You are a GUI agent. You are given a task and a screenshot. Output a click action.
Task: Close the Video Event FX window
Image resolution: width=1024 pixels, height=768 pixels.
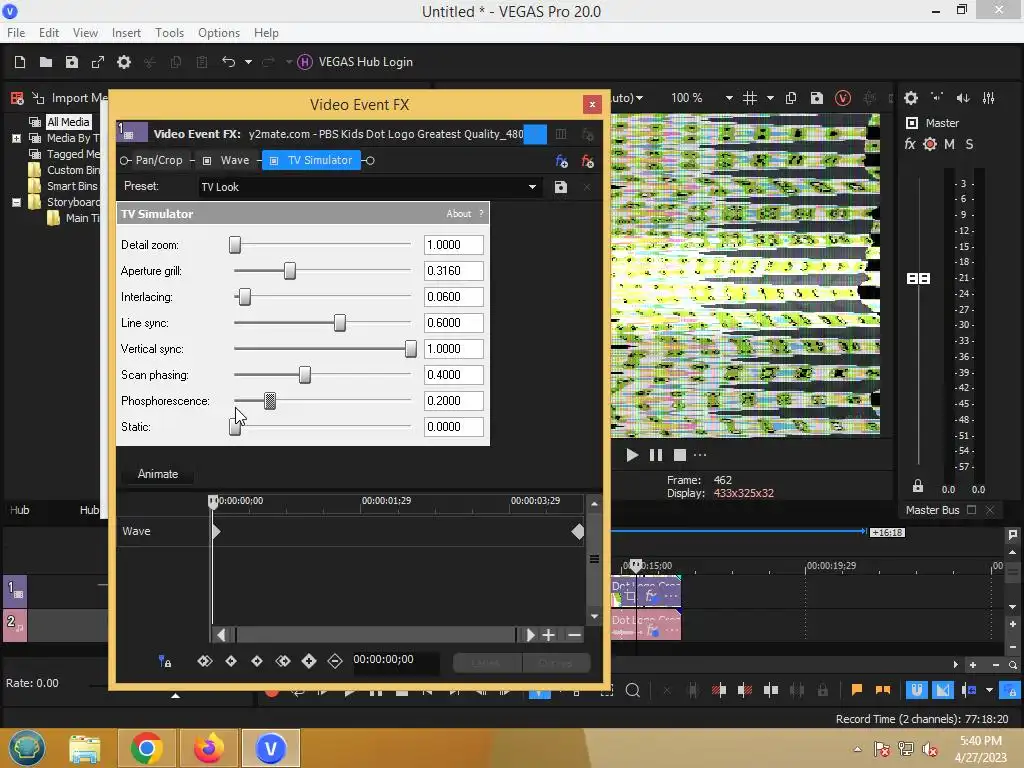pyautogui.click(x=592, y=104)
